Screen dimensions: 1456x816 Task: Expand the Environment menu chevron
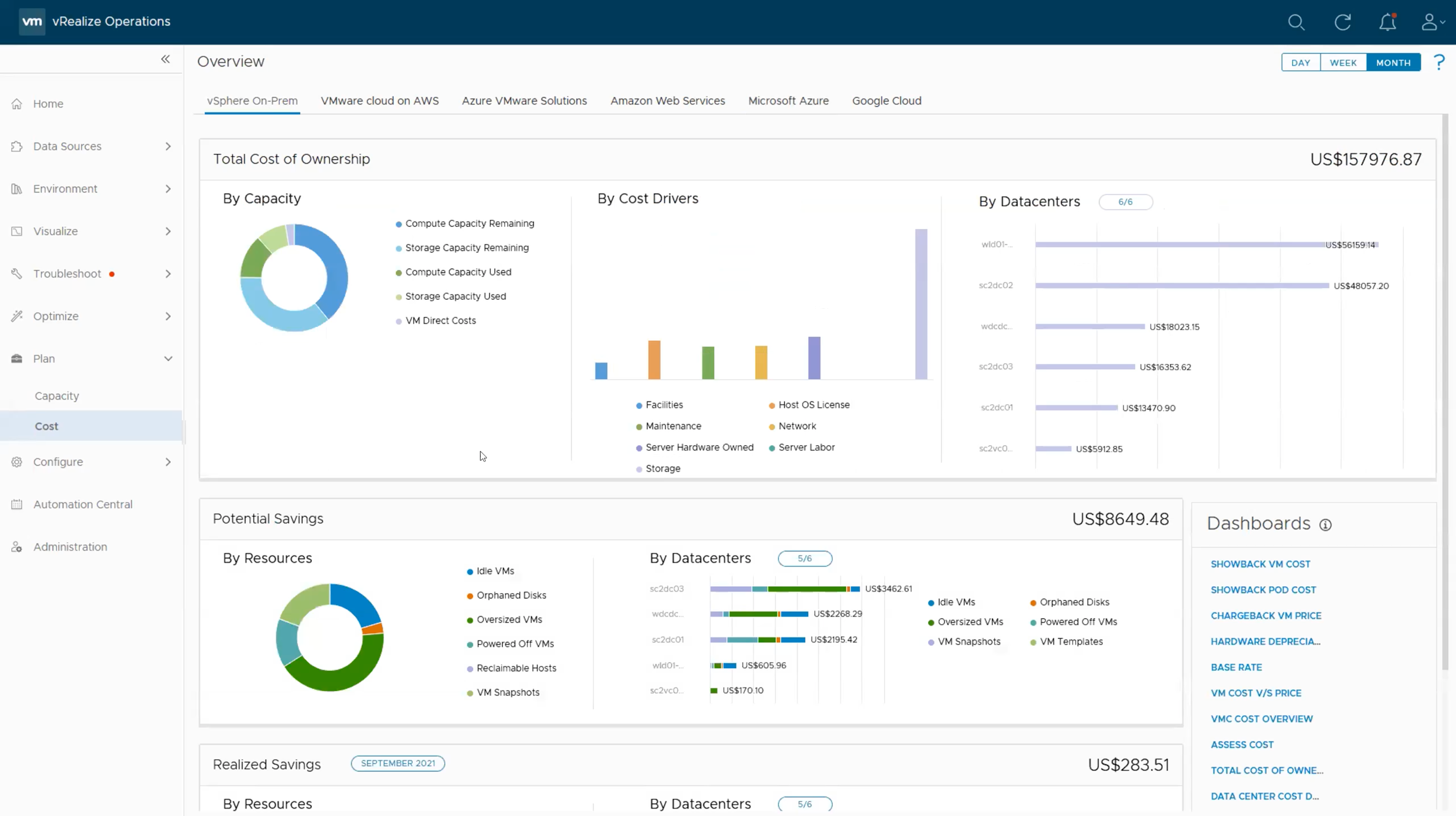click(168, 189)
